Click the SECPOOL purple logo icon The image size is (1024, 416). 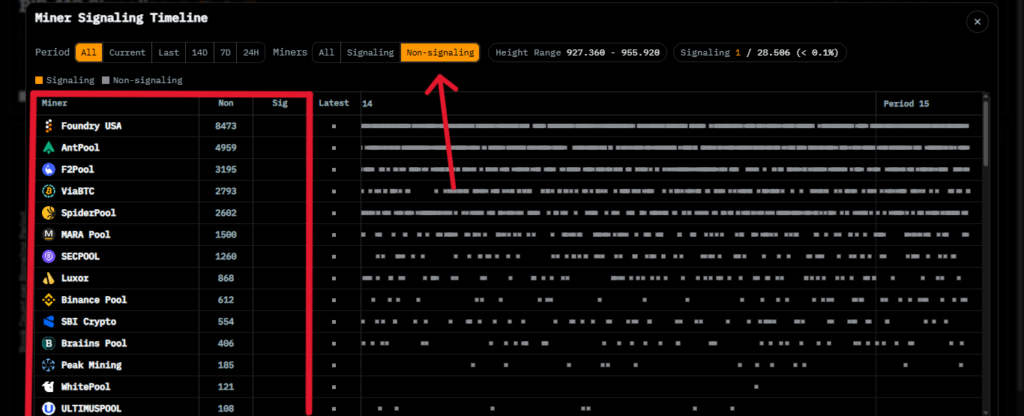(48, 257)
